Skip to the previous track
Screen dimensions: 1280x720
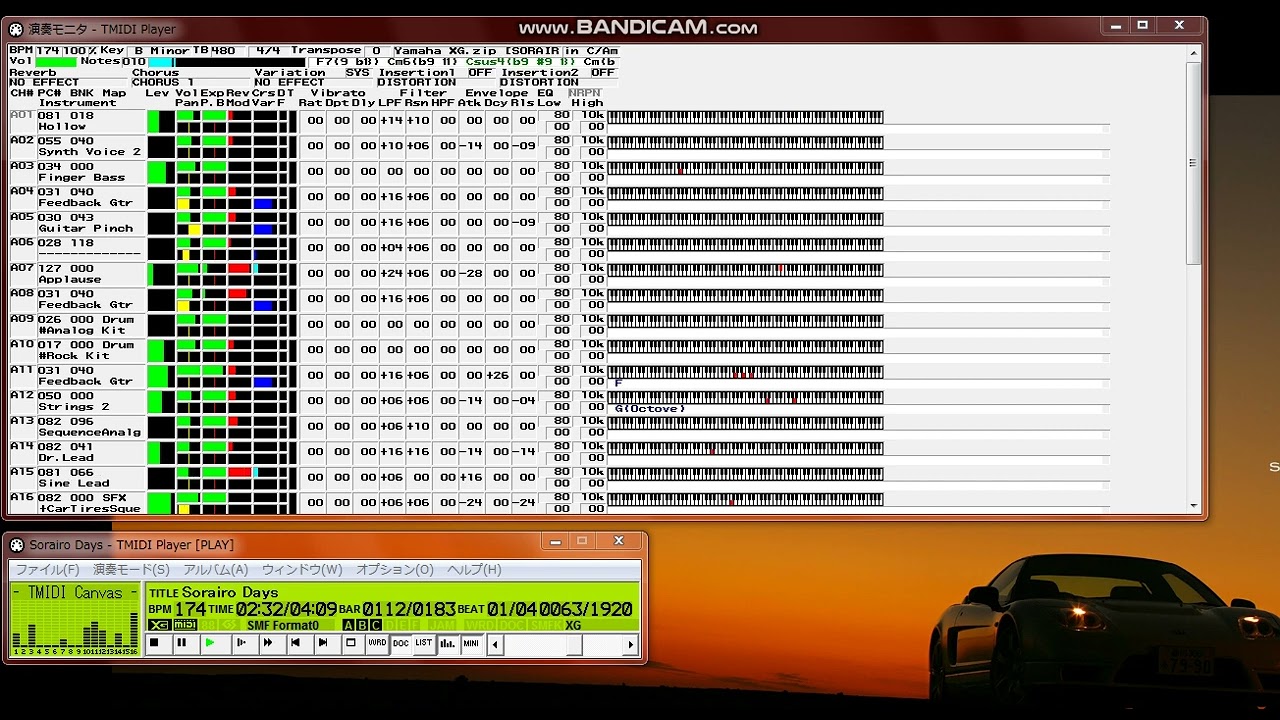point(295,644)
